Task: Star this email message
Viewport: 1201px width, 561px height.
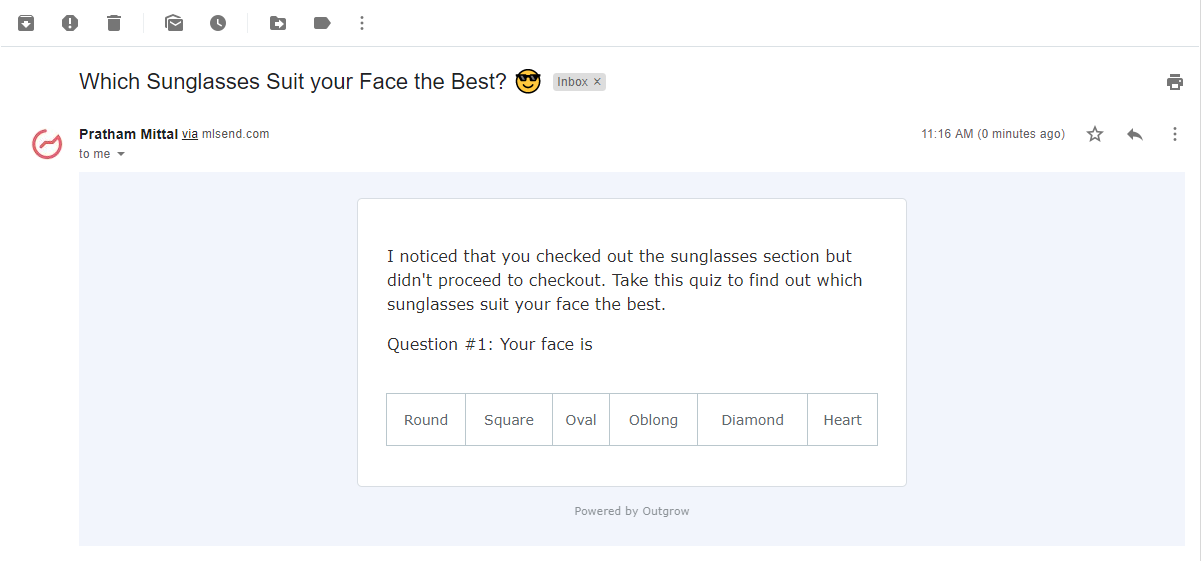Action: pos(1095,134)
